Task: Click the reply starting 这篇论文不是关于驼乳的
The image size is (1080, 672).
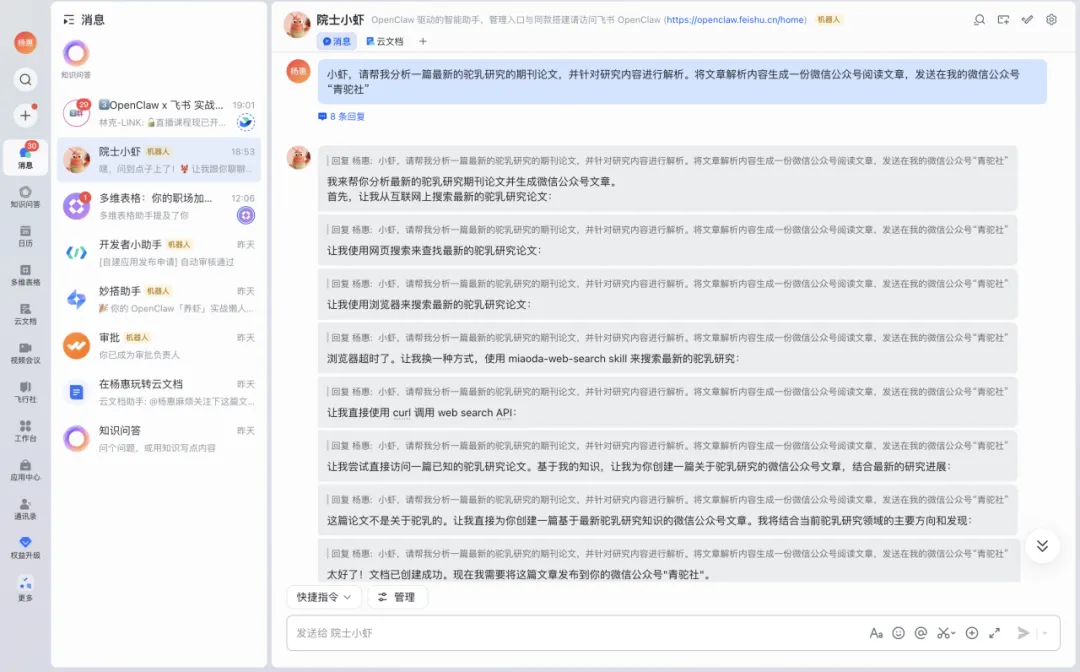Action: coord(667,510)
